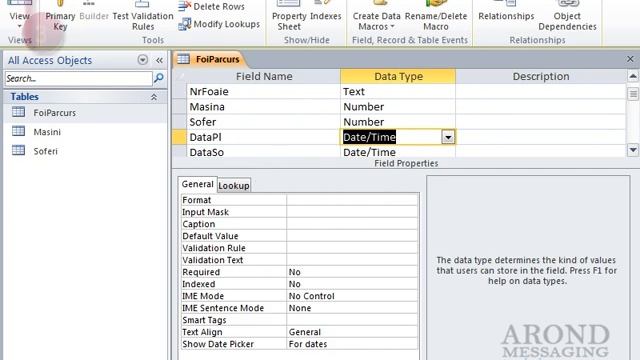The image size is (640, 360).
Task: Select the Masina field name cell
Action: point(264,107)
